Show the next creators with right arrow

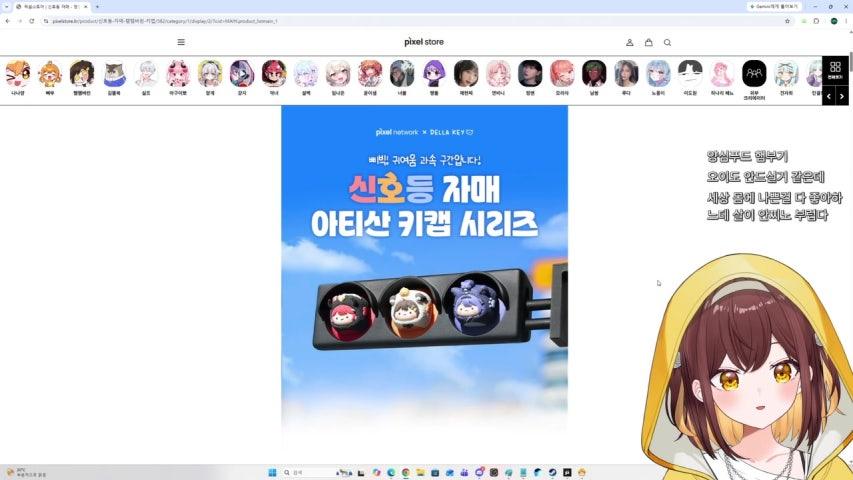pos(842,96)
